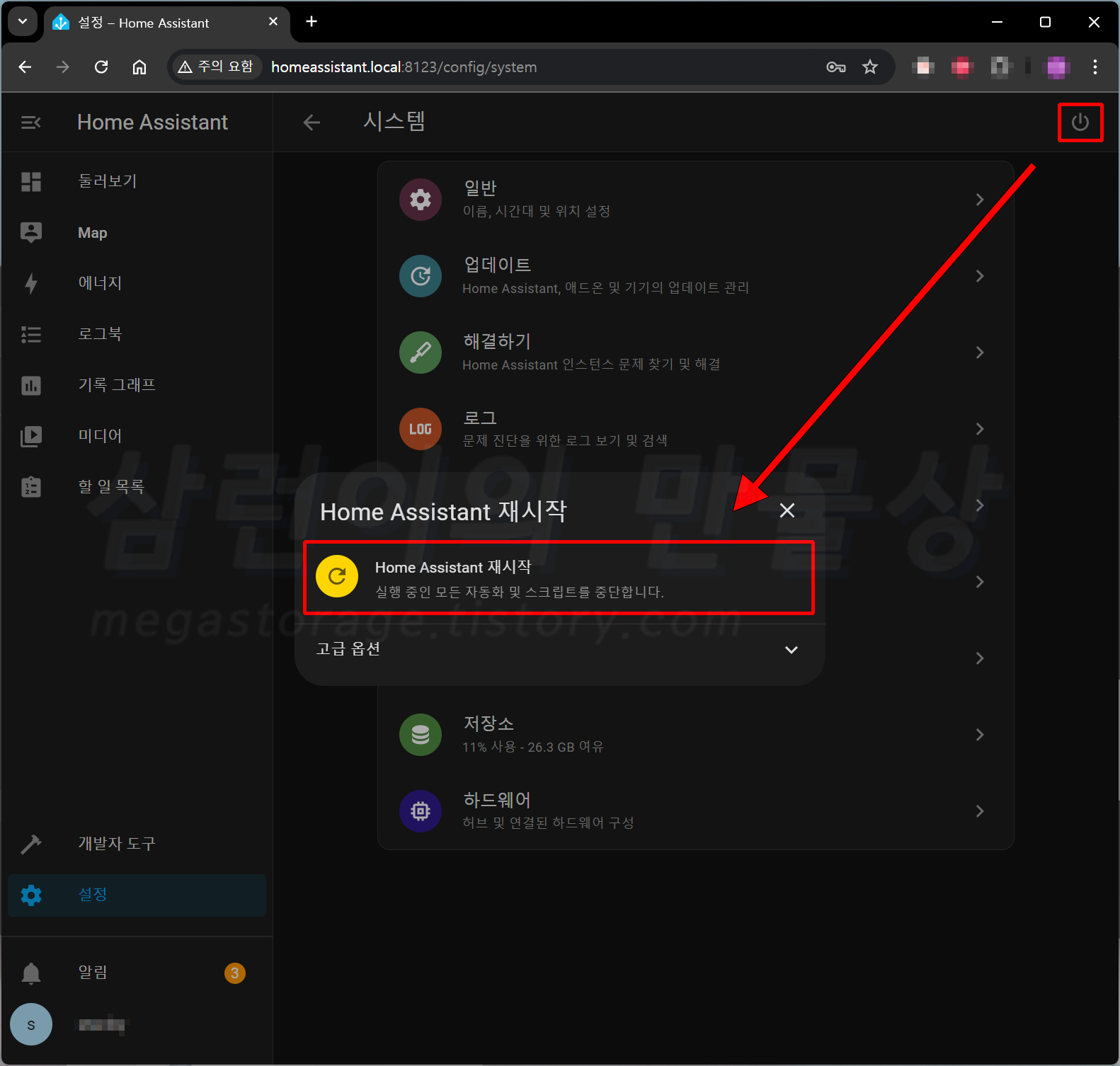Screen dimensions: 1120x1066
Task: Click chevron on the 로그 row
Action: (980, 429)
